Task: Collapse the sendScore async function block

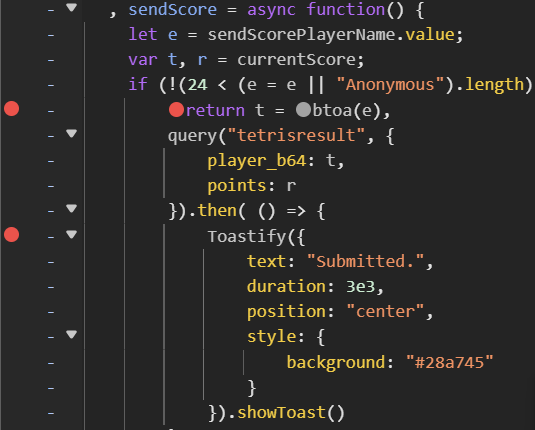Action: (x=71, y=8)
